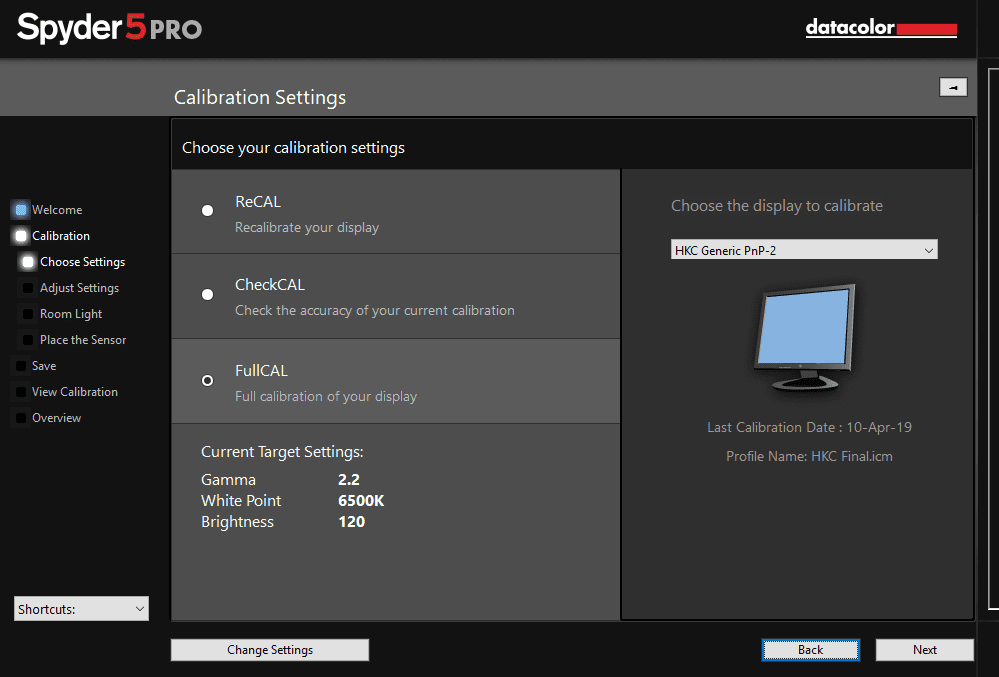Click the collapse panel button at top right

953,87
